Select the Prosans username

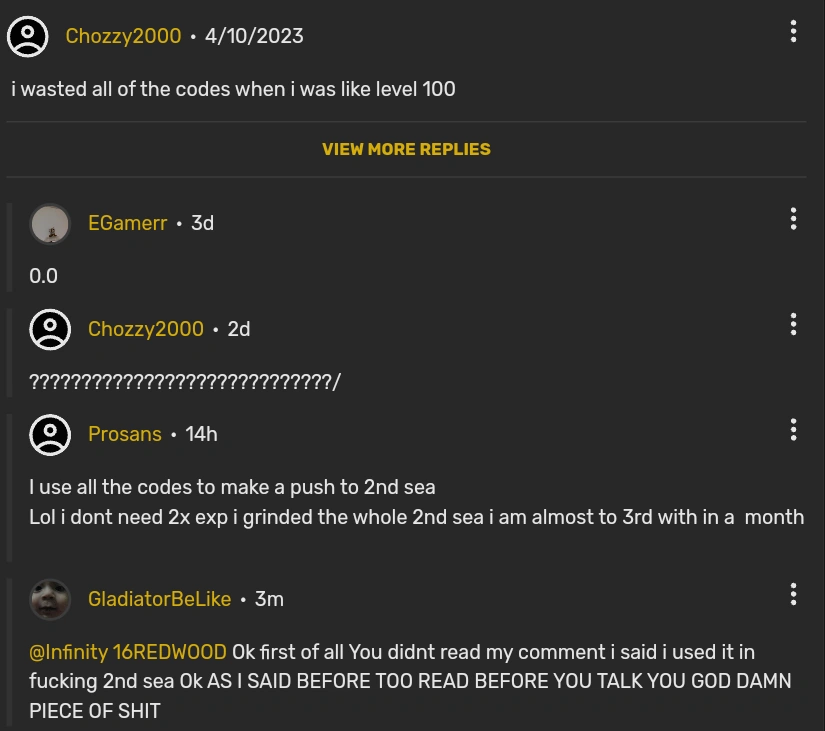point(124,434)
